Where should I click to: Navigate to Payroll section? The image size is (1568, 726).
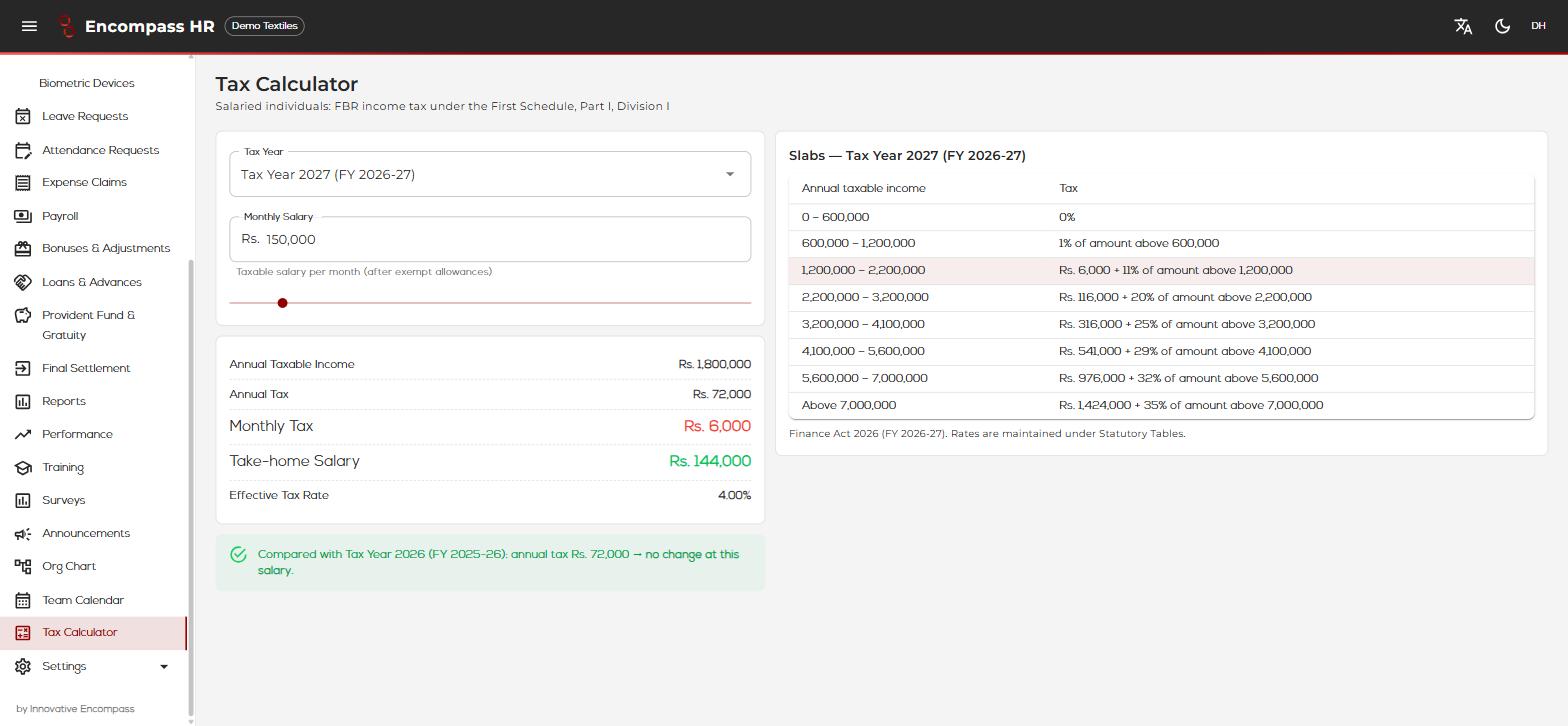pos(93,217)
